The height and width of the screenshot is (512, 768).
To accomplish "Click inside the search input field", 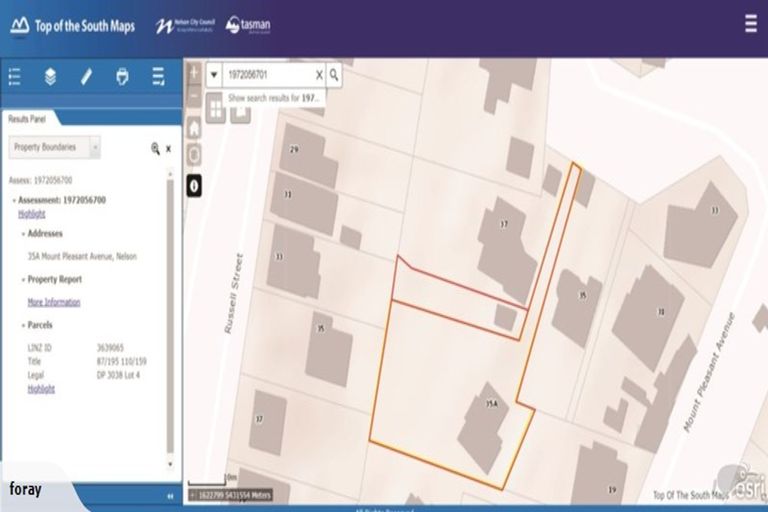I will pyautogui.click(x=268, y=75).
